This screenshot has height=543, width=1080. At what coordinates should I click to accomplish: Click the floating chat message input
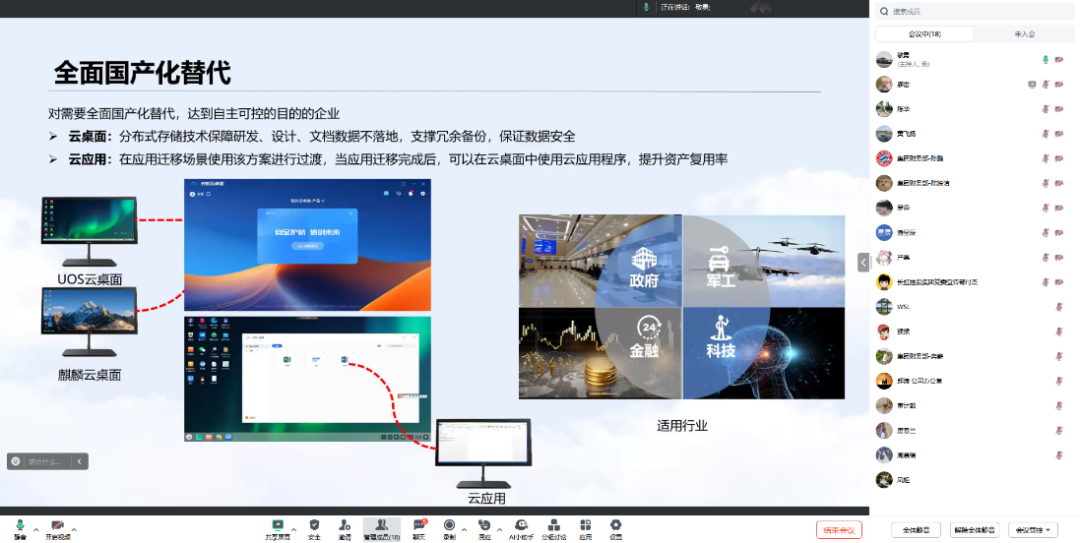tap(45, 461)
